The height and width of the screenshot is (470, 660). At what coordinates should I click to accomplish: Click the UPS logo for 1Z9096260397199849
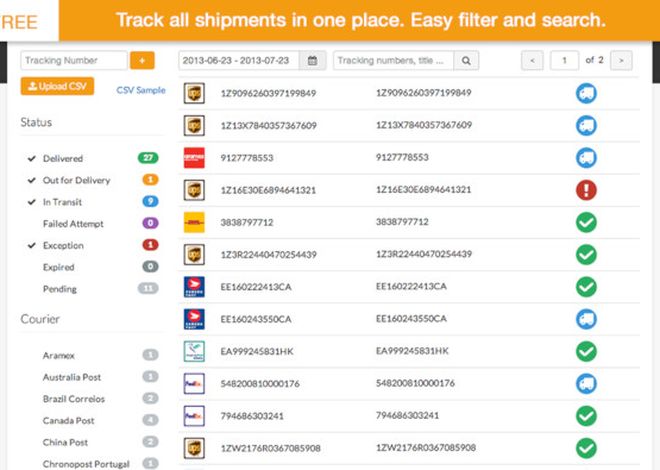(x=194, y=93)
